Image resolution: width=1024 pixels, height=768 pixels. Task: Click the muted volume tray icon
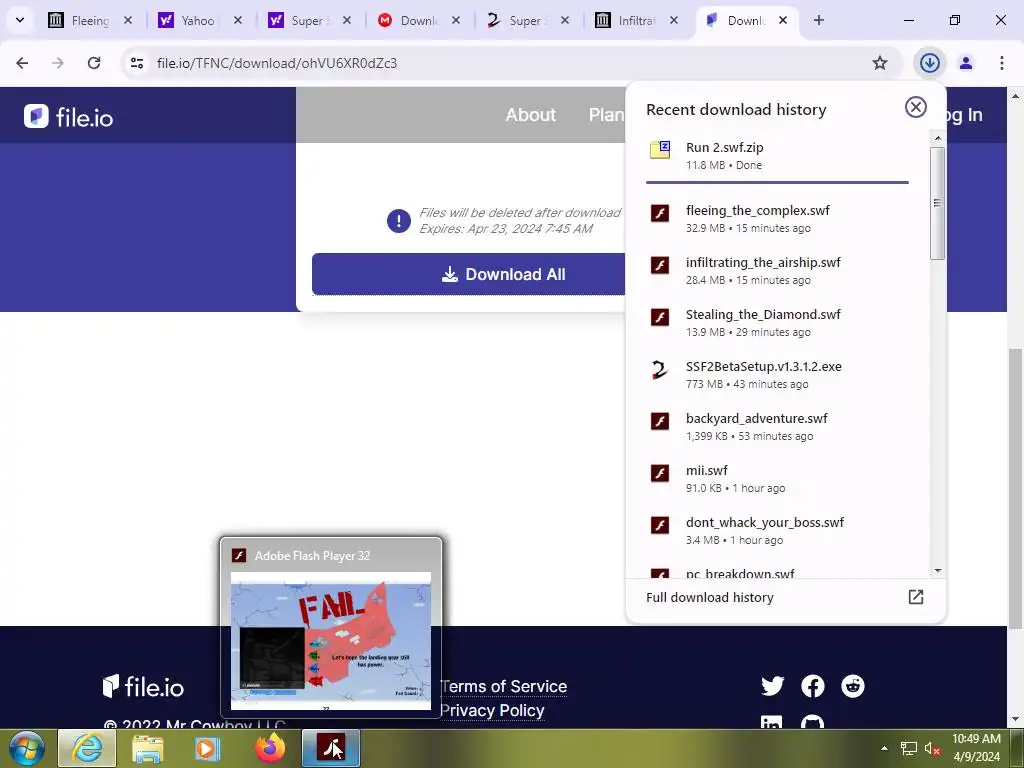932,748
